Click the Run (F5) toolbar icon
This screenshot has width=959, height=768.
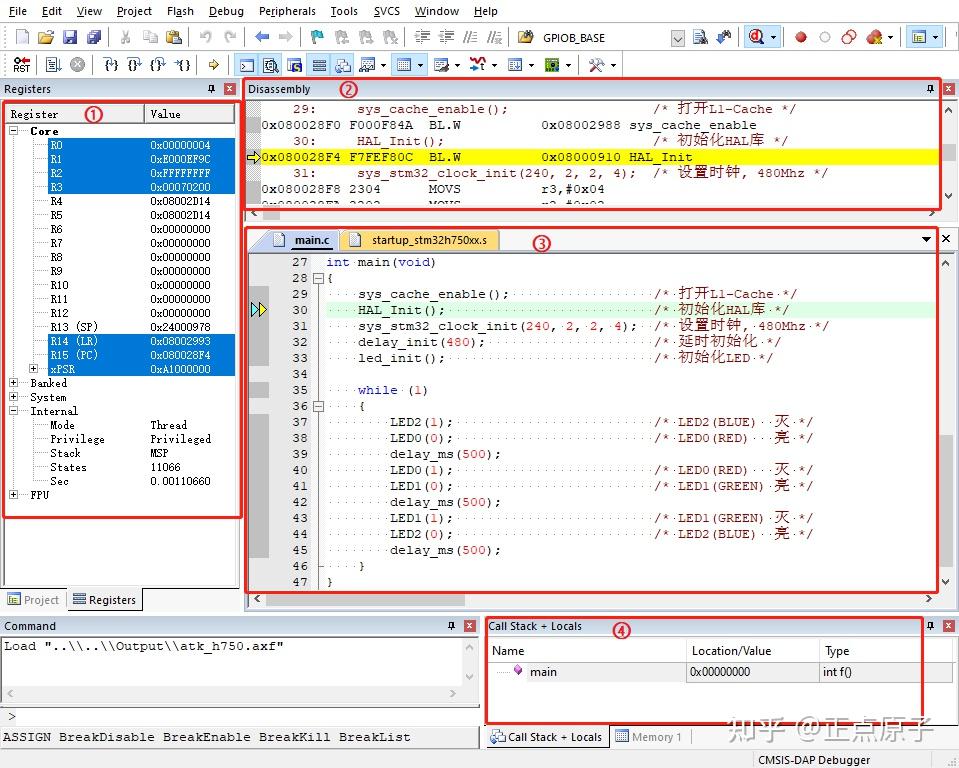click(53, 65)
